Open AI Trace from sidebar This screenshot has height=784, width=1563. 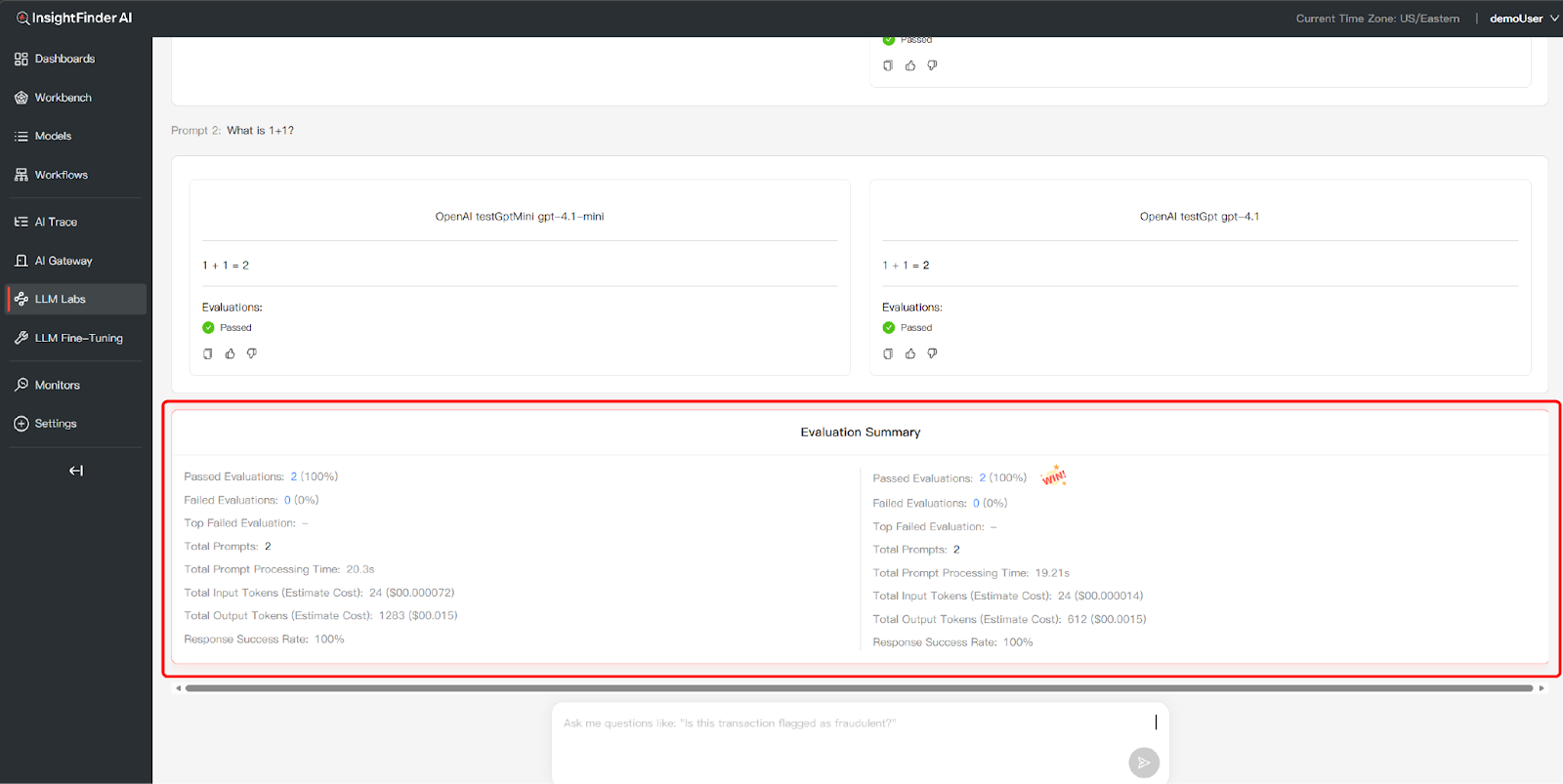click(56, 222)
